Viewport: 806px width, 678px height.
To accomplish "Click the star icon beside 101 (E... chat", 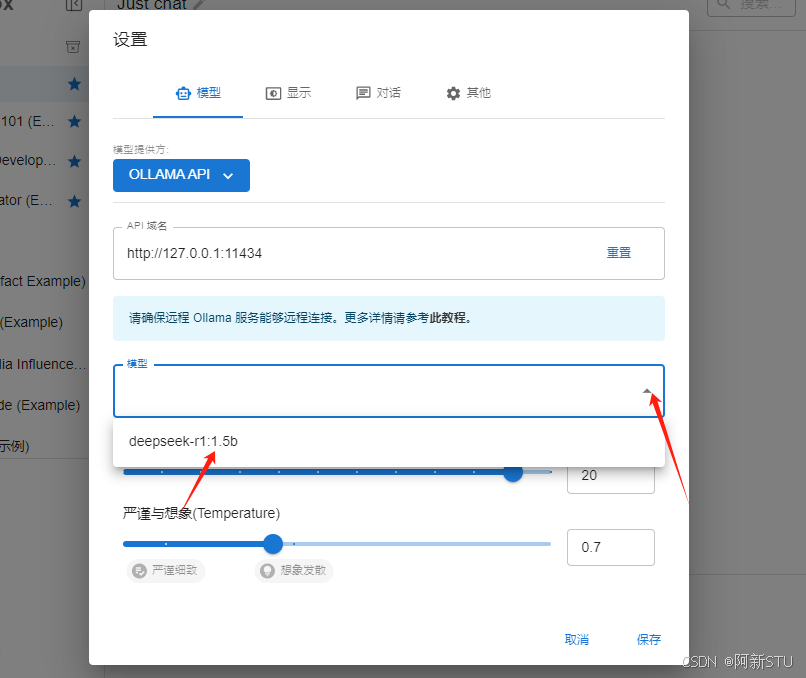I will tap(75, 122).
